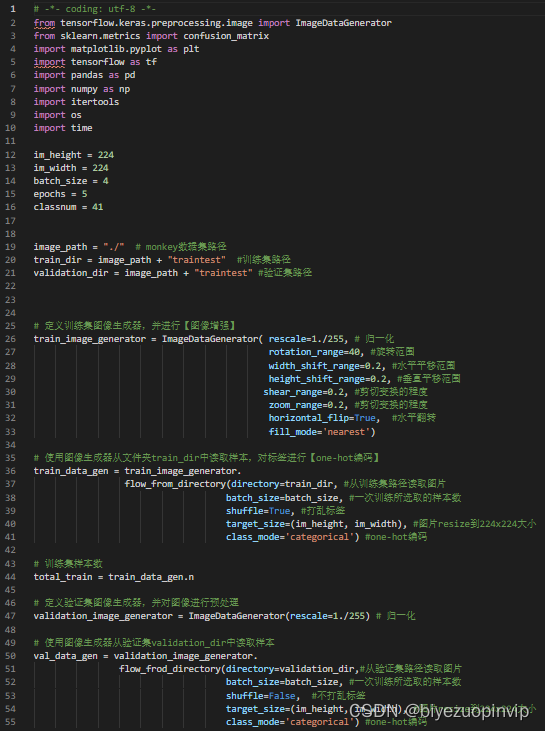Click "fill_mode='nearest'" on line 33
The image size is (545, 731).
click(x=319, y=432)
